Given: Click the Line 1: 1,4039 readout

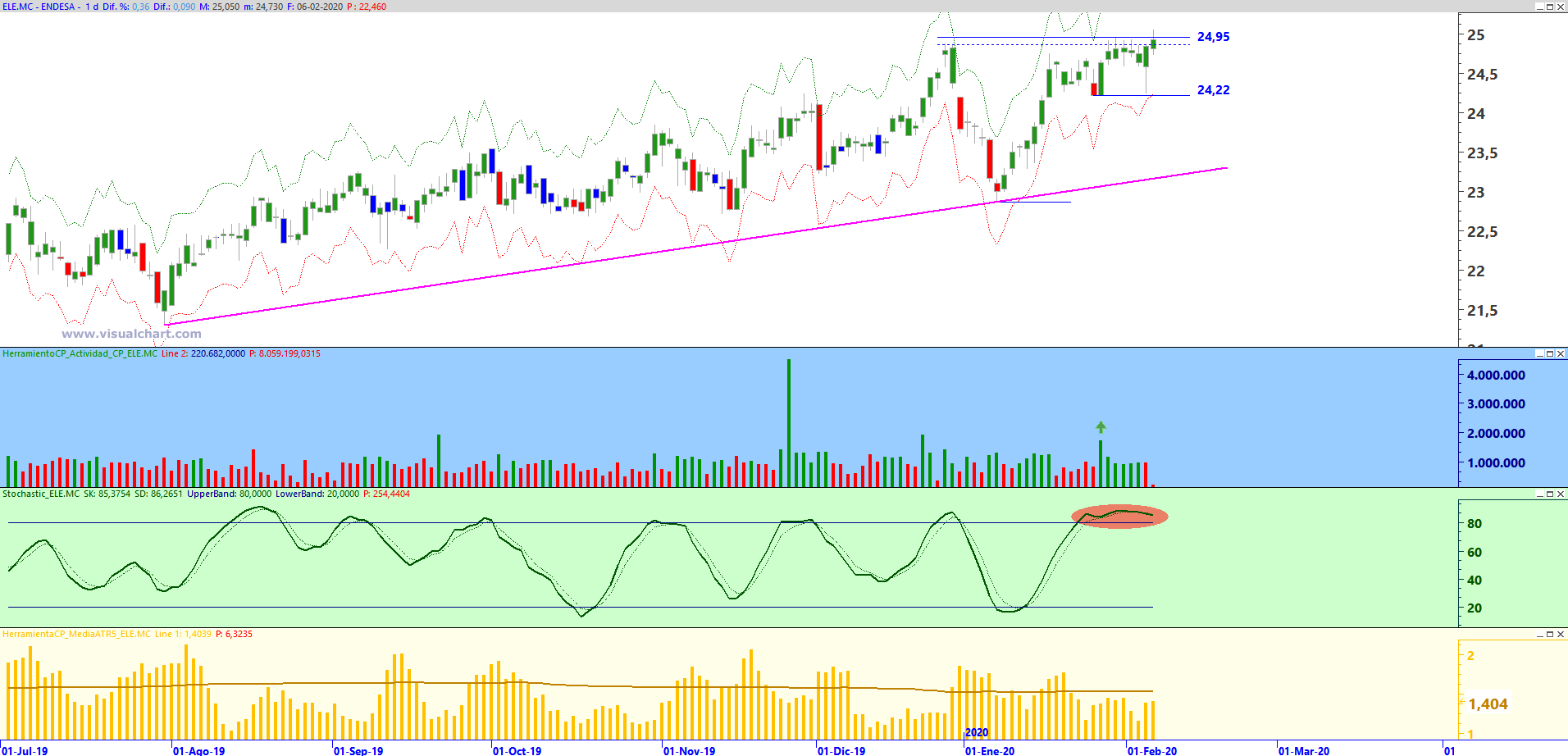Looking at the screenshot, I should point(183,634).
